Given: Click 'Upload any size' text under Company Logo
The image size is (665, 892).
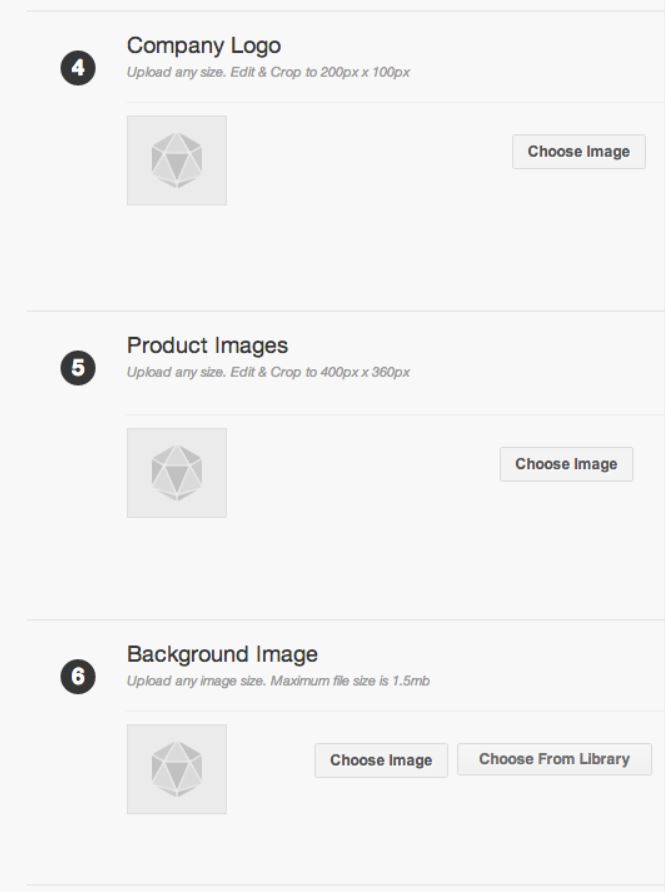Looking at the screenshot, I should point(175,72).
